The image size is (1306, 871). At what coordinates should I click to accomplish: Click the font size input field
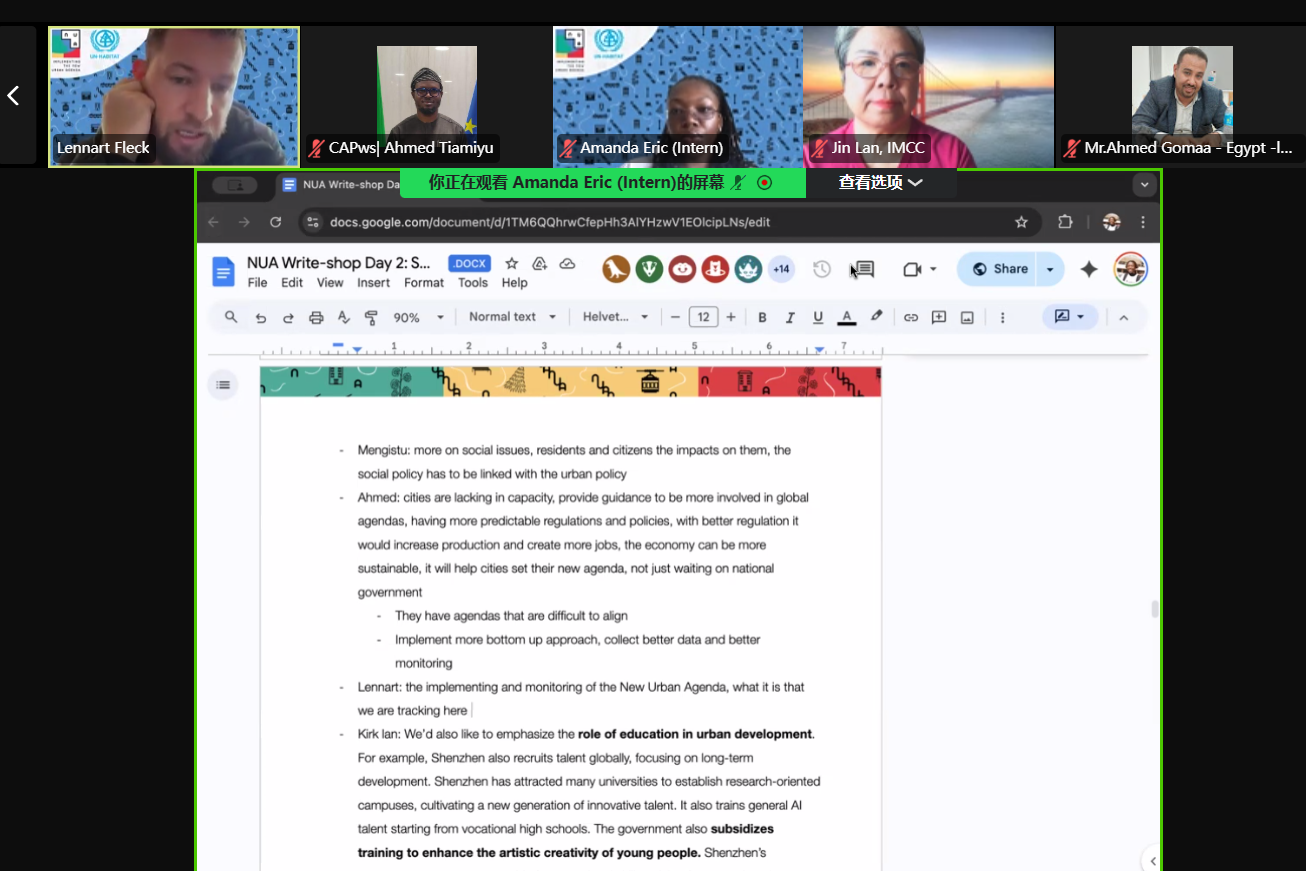click(x=703, y=317)
